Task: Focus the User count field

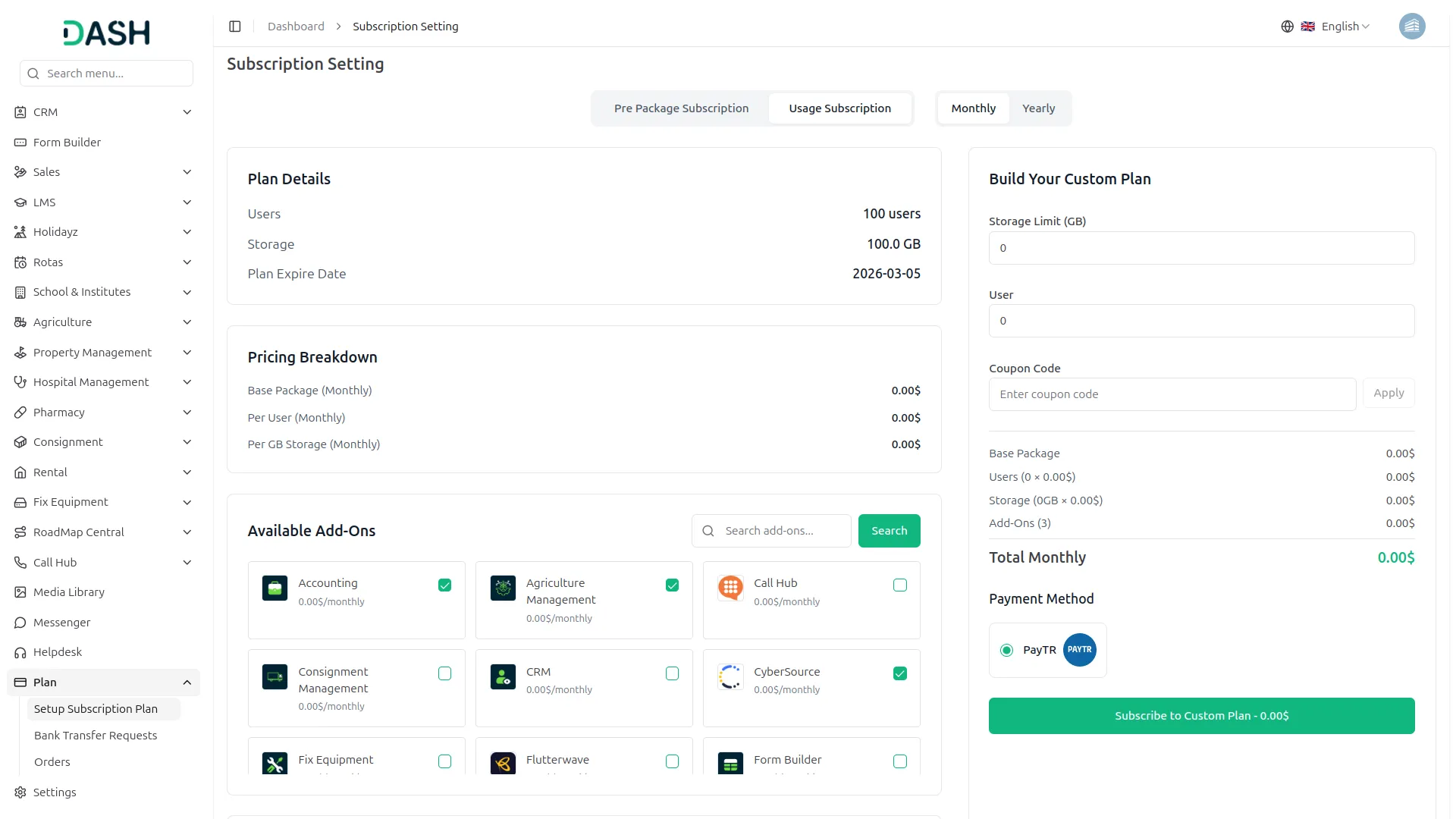Action: tap(1201, 321)
